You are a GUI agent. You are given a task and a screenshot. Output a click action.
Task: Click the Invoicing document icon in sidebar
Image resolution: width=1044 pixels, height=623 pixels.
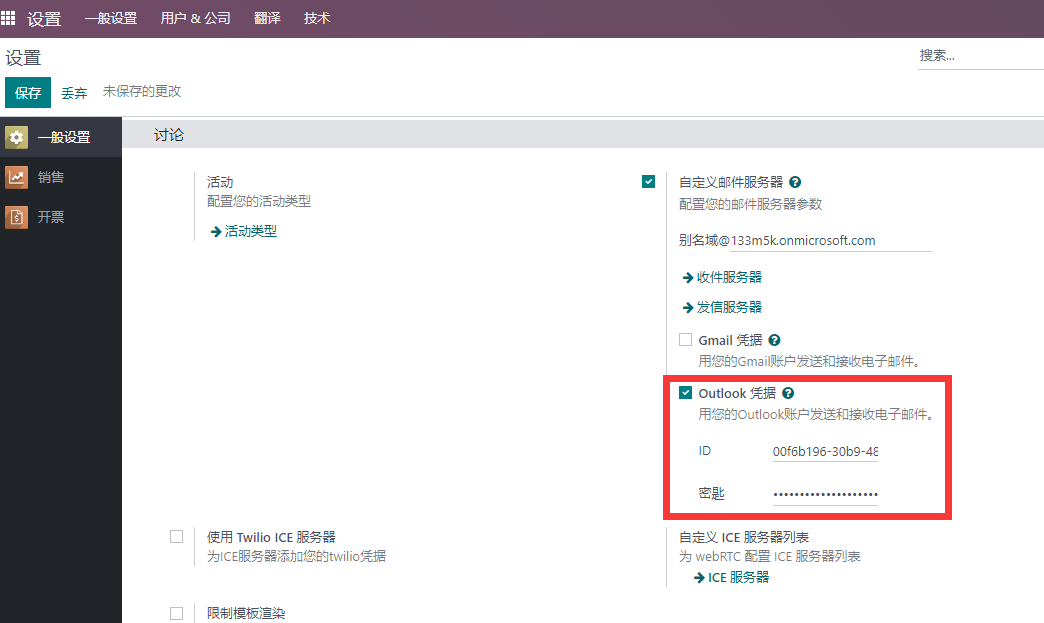pos(17,217)
